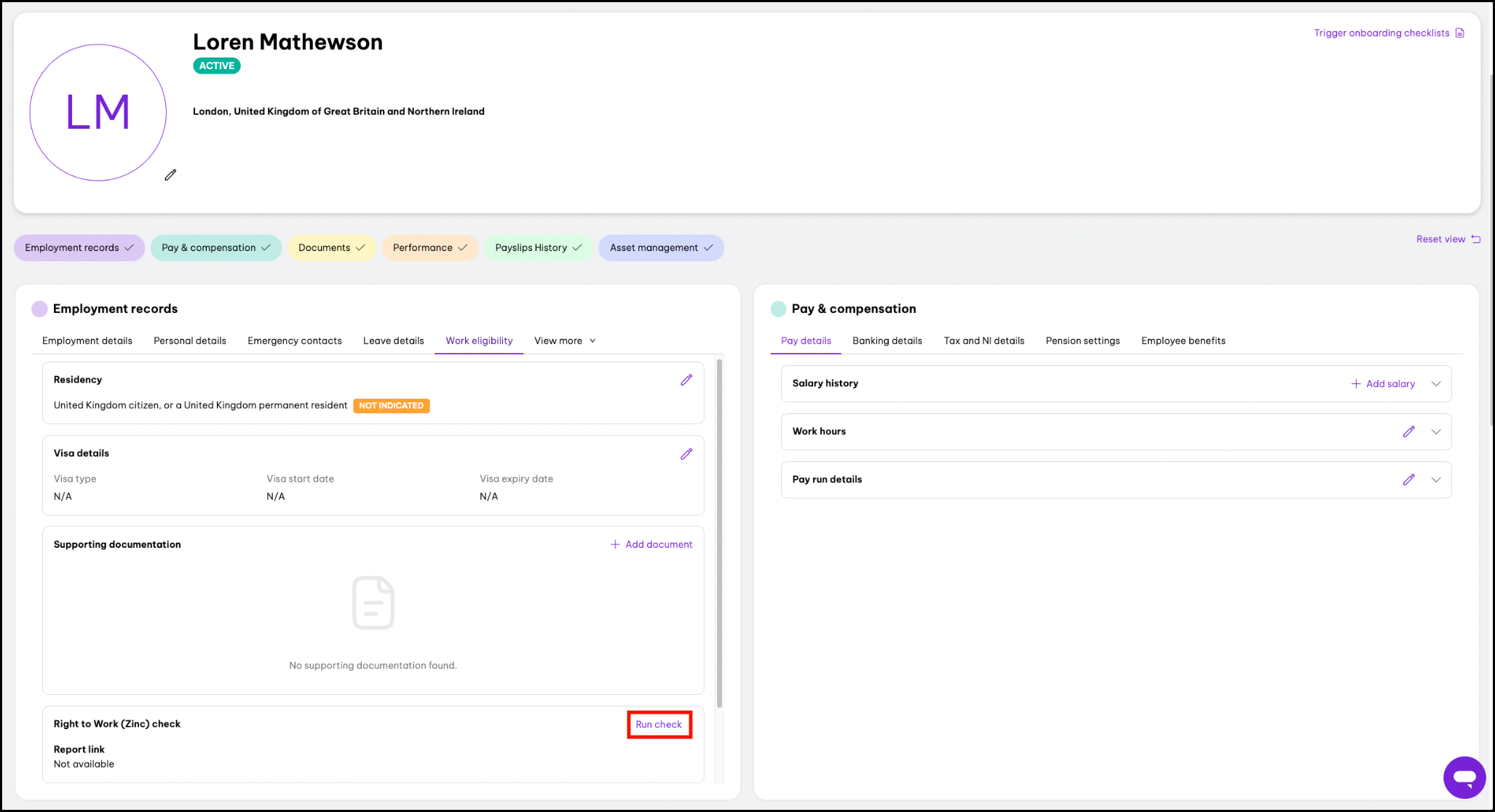1495x812 pixels.
Task: Click Add document in Supporting documentation
Action: coord(651,545)
